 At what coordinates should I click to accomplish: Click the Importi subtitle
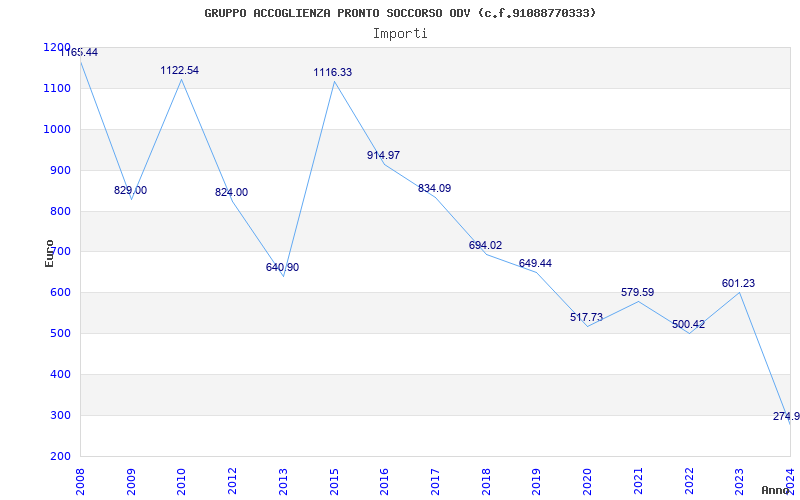click(399, 34)
